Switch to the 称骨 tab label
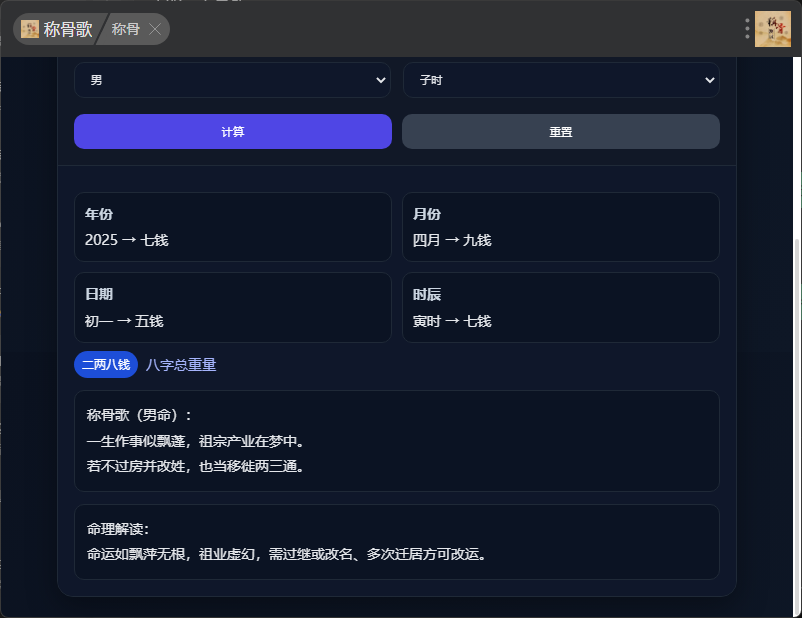 point(125,29)
